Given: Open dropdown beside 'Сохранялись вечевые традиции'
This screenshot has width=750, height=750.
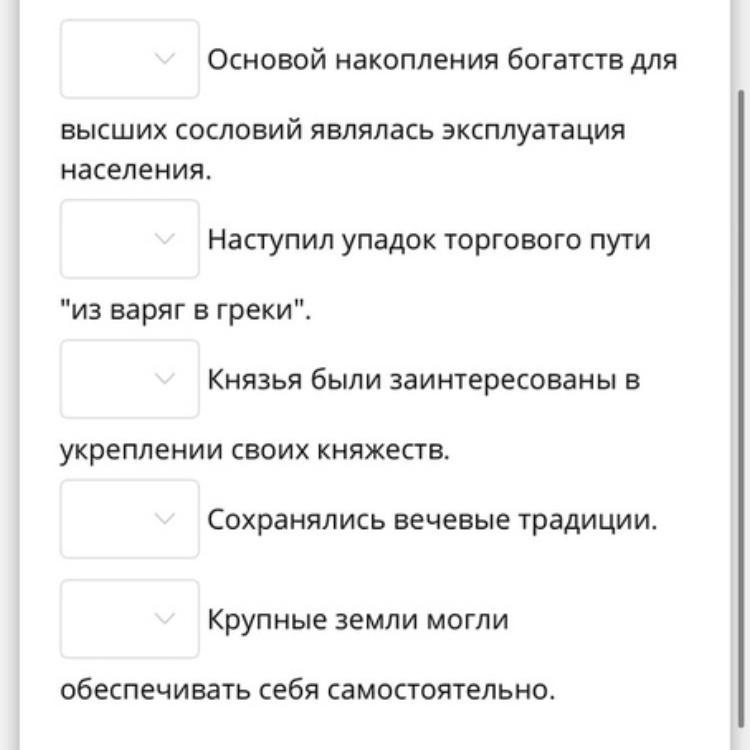Looking at the screenshot, I should click(x=129, y=519).
